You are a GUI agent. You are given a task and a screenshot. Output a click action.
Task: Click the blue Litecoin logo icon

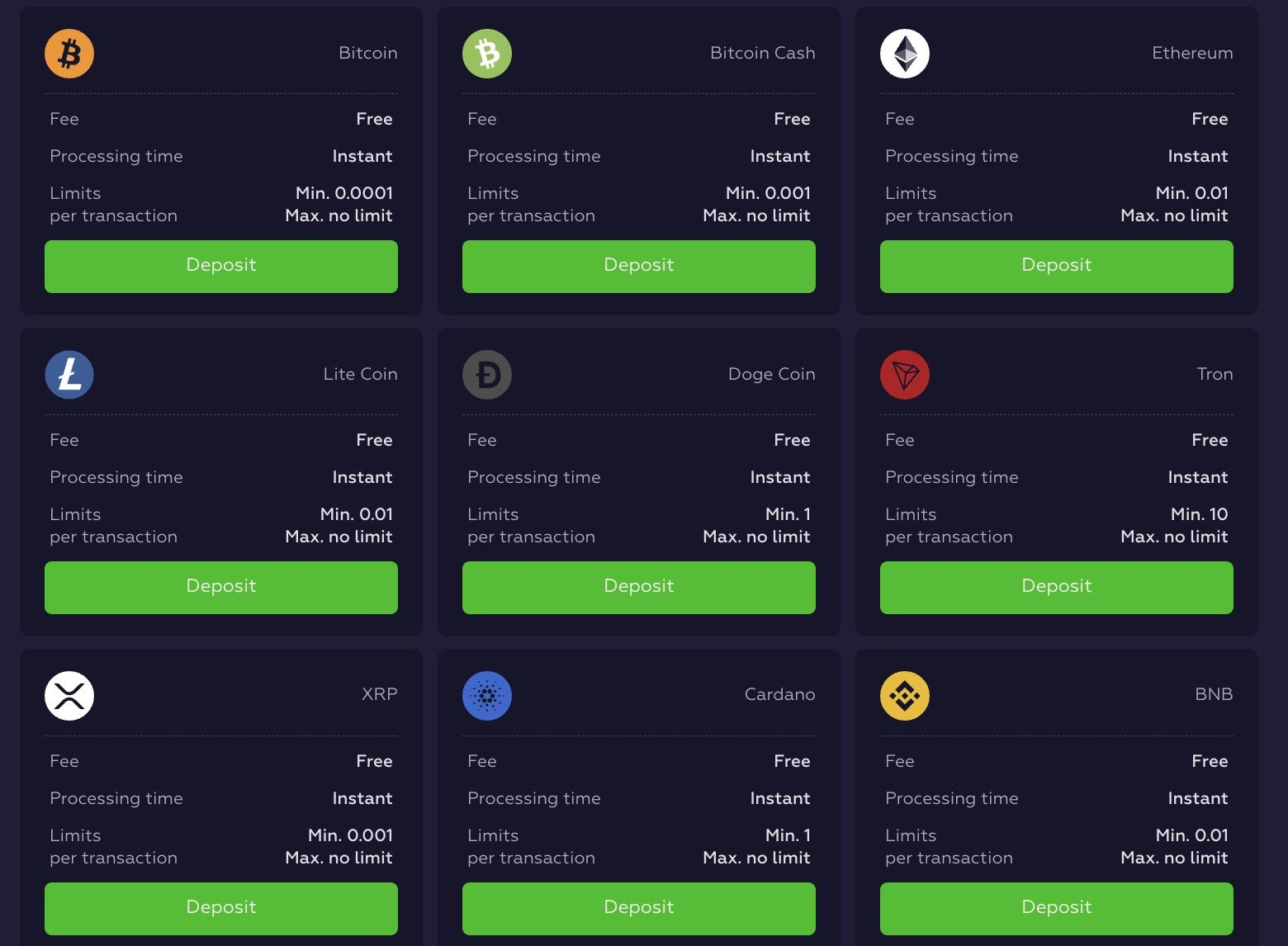point(69,375)
